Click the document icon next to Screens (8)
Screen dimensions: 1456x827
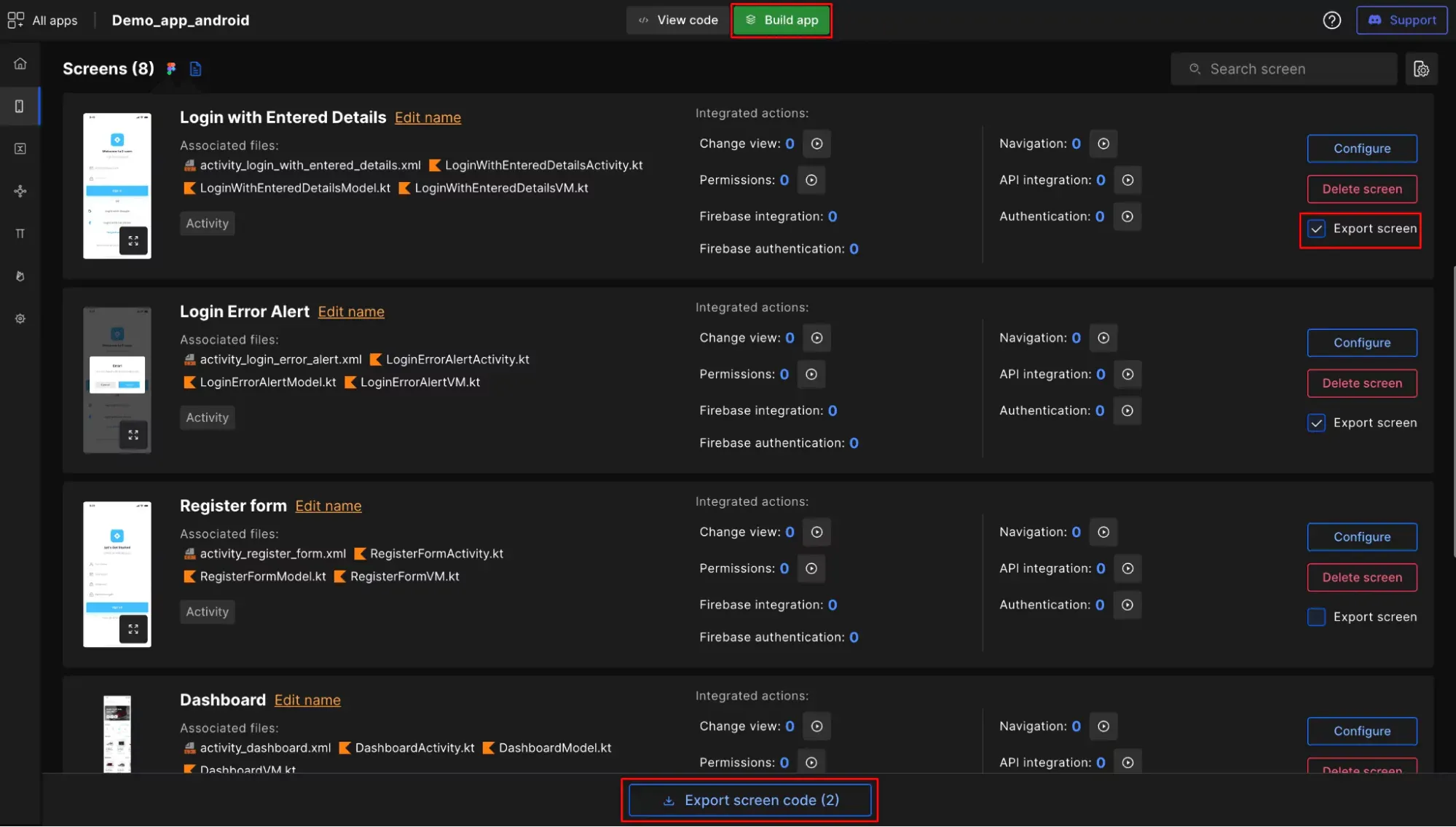coord(195,68)
